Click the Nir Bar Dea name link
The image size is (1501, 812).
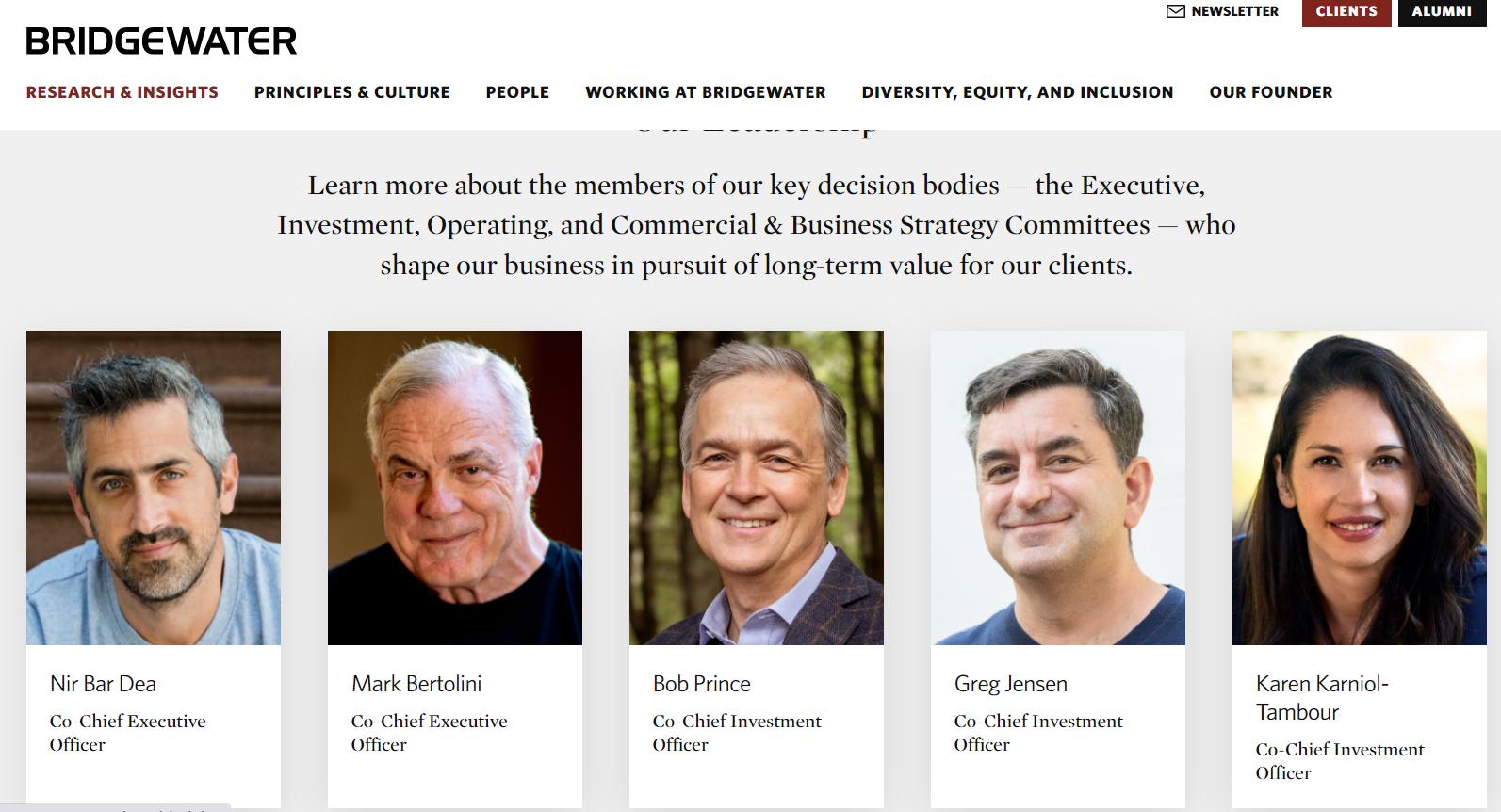pyautogui.click(x=103, y=684)
